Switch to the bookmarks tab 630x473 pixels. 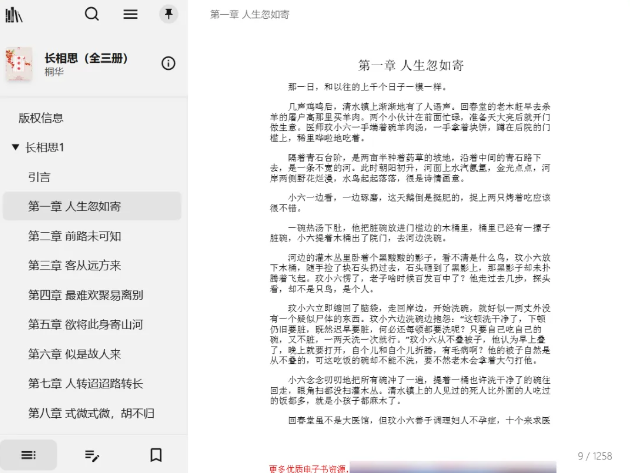(156, 455)
